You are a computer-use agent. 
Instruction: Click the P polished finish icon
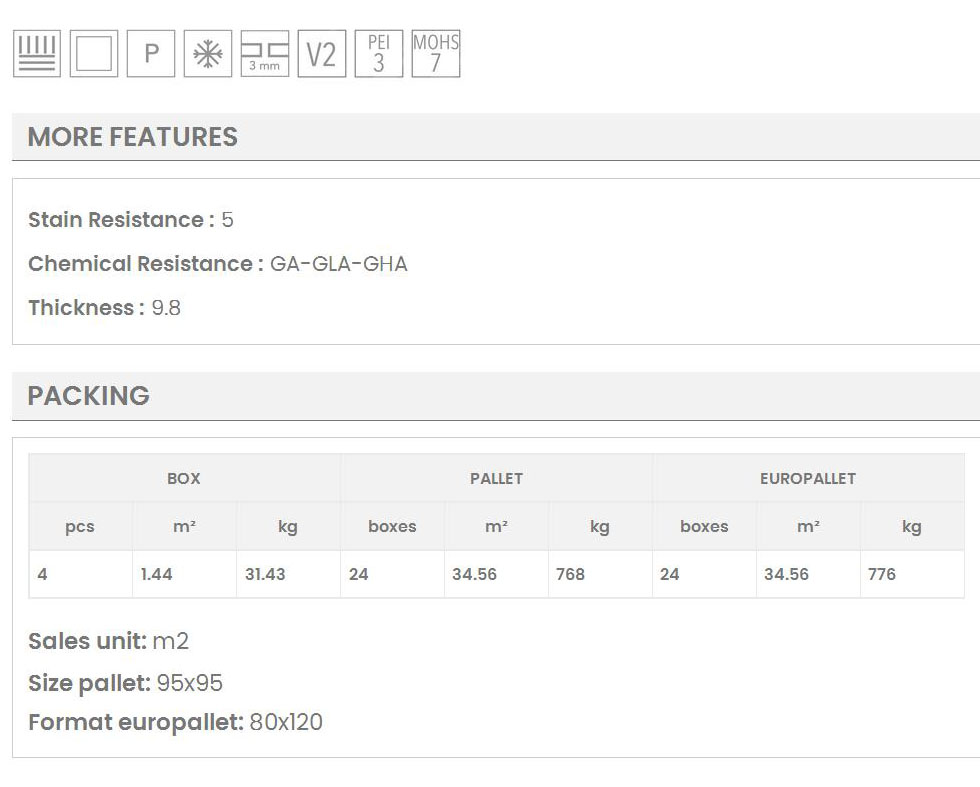151,54
